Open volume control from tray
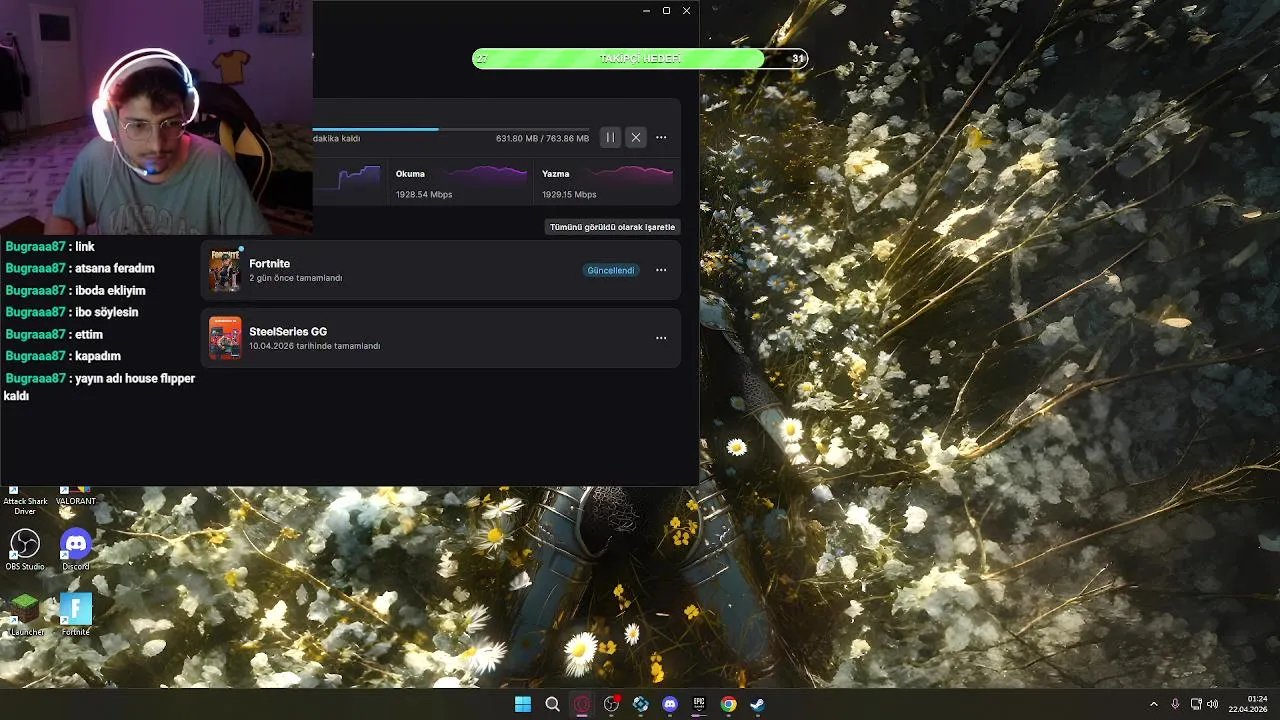 pyautogui.click(x=1213, y=704)
